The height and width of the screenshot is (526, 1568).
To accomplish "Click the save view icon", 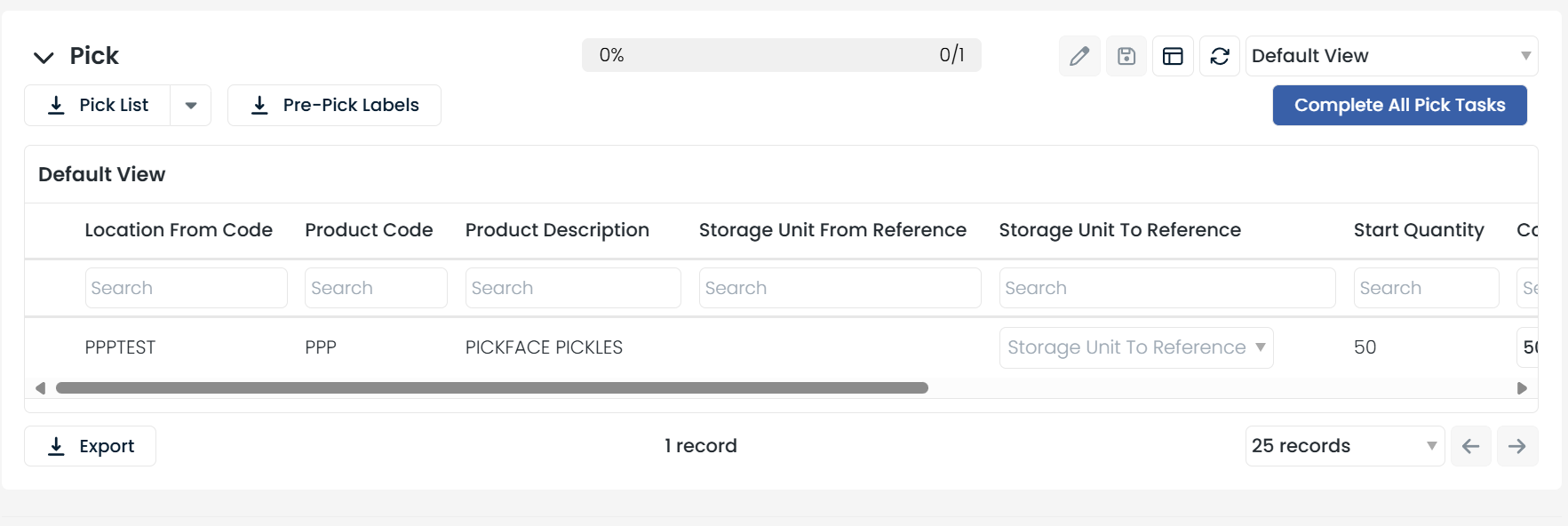I will (x=1126, y=56).
